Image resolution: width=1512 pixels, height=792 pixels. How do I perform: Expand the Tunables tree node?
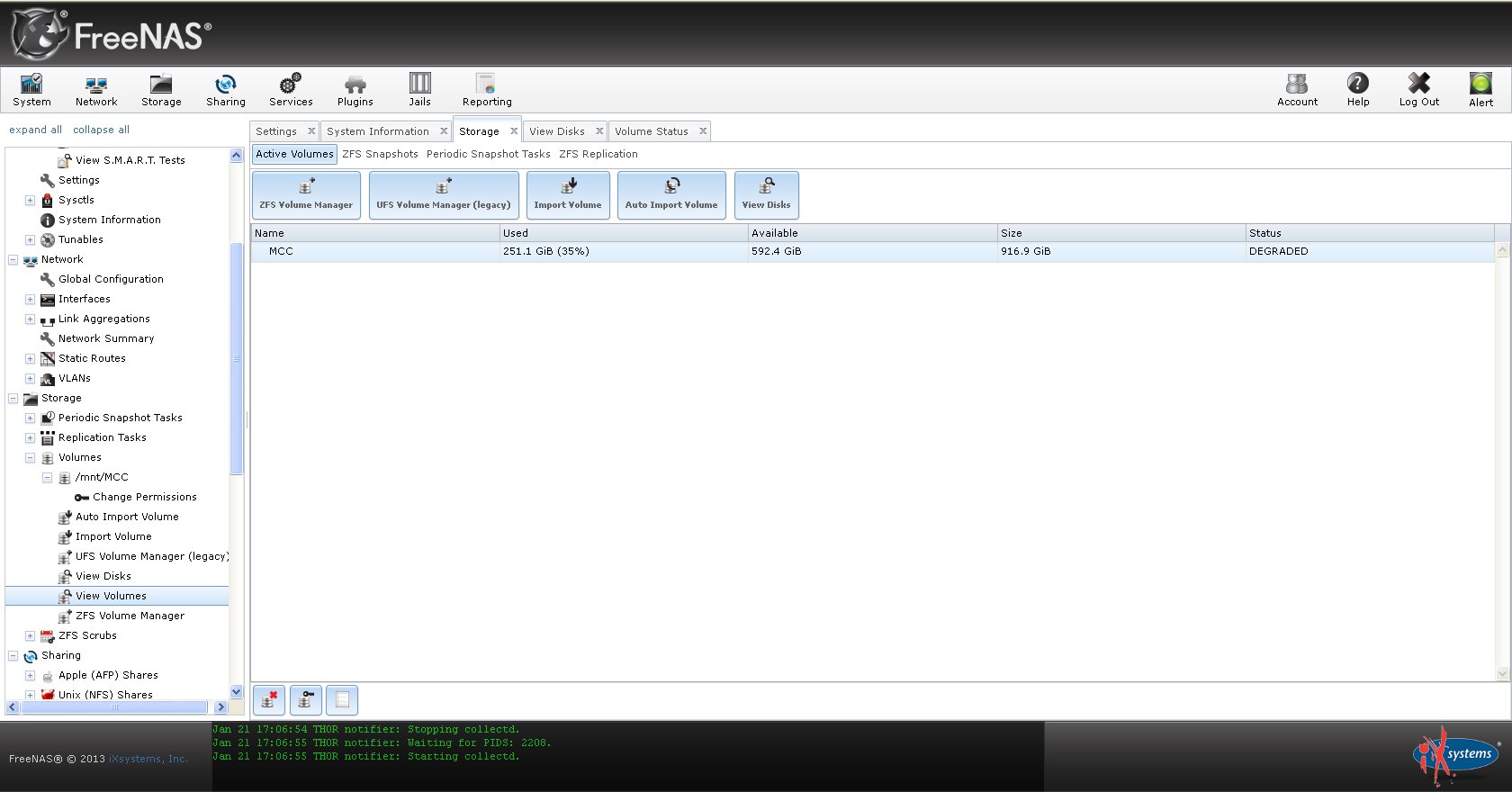tap(30, 239)
